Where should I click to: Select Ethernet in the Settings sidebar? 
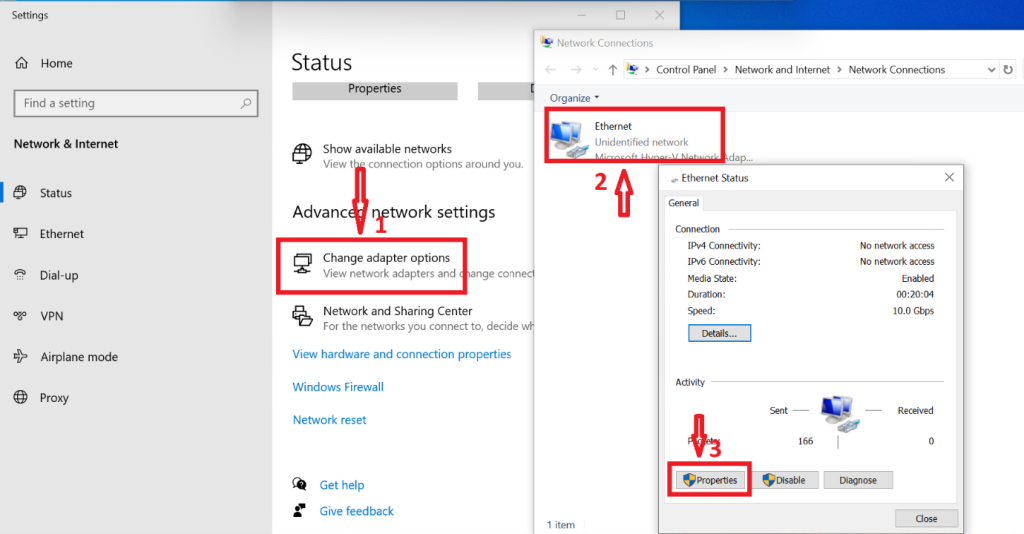(61, 234)
